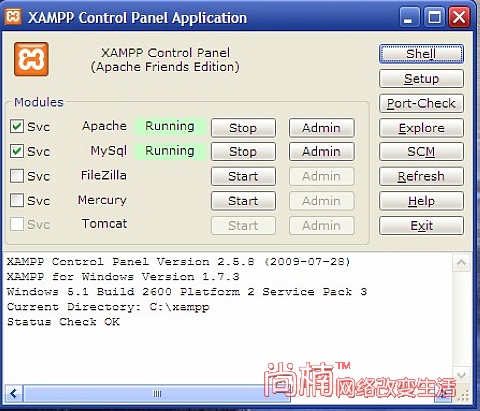Start the Mercury module
The image size is (480, 411).
[243, 201]
